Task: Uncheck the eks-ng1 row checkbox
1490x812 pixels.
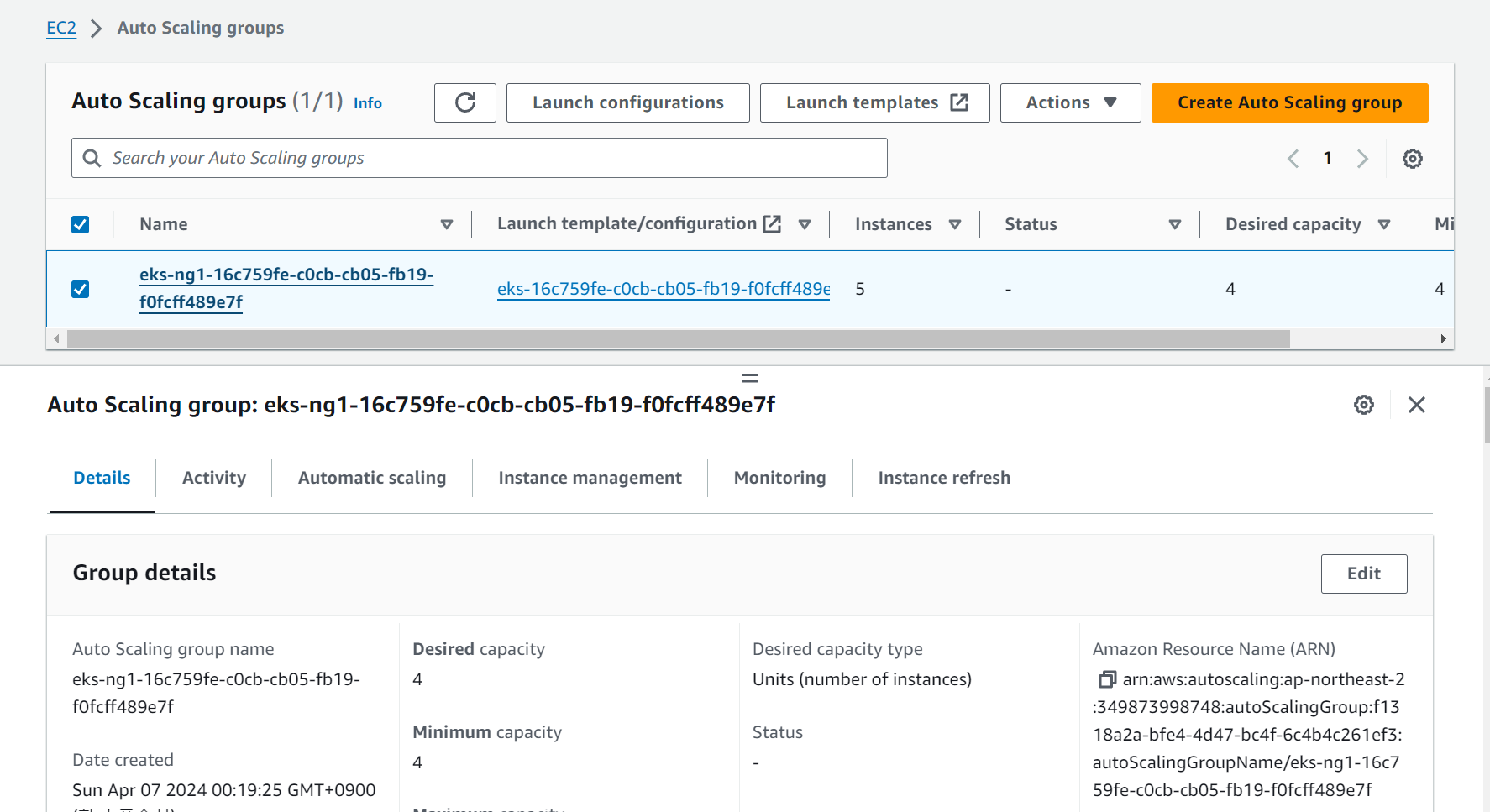Action: [81, 290]
